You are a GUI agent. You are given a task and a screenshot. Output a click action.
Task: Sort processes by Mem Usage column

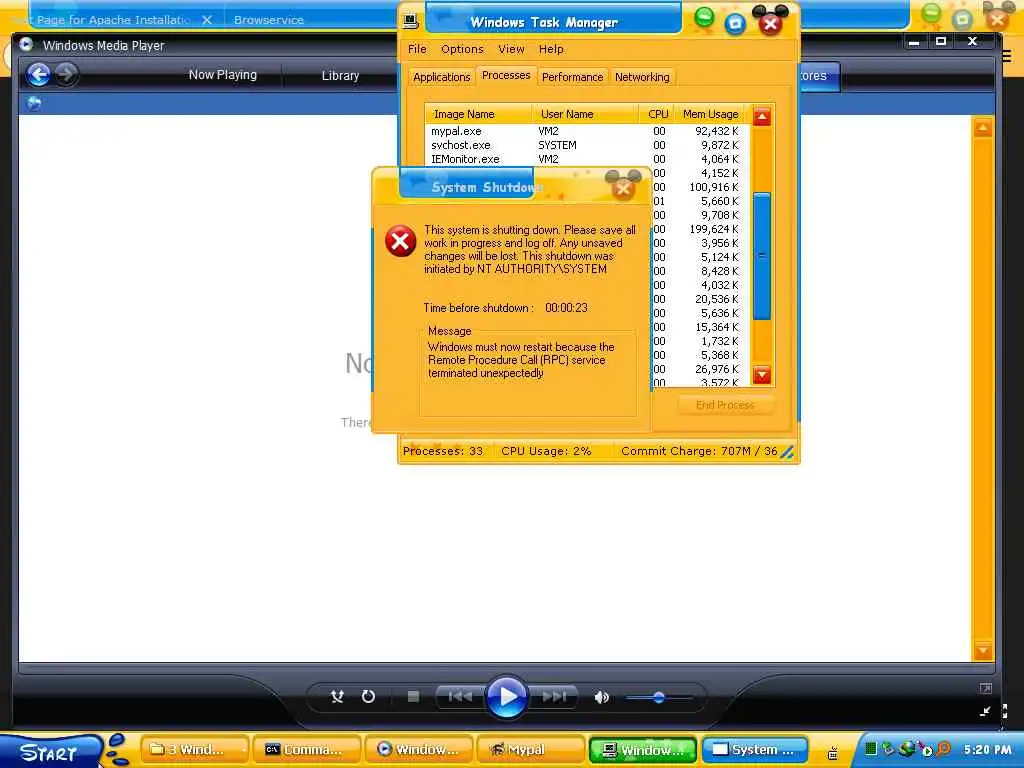pyautogui.click(x=711, y=114)
